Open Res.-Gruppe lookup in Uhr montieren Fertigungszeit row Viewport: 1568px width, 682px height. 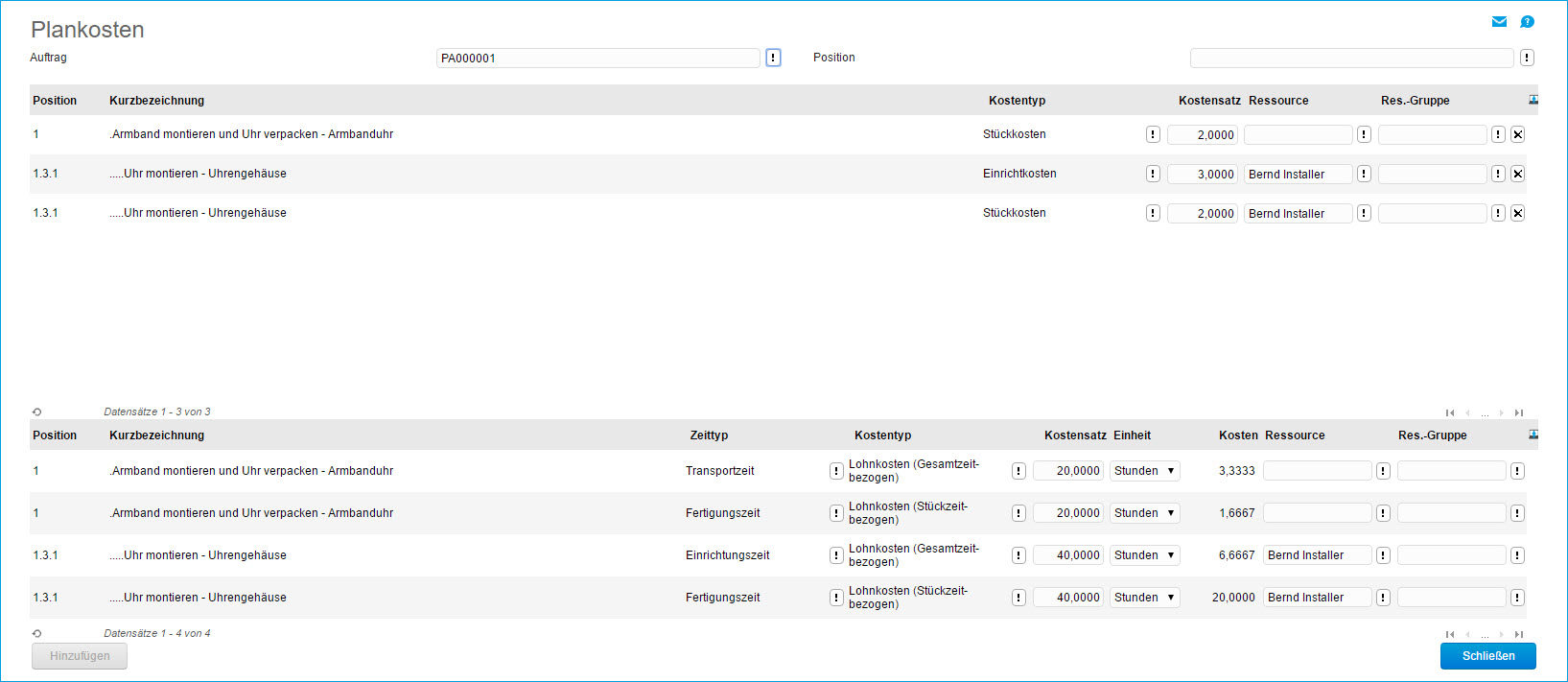pos(1517,598)
